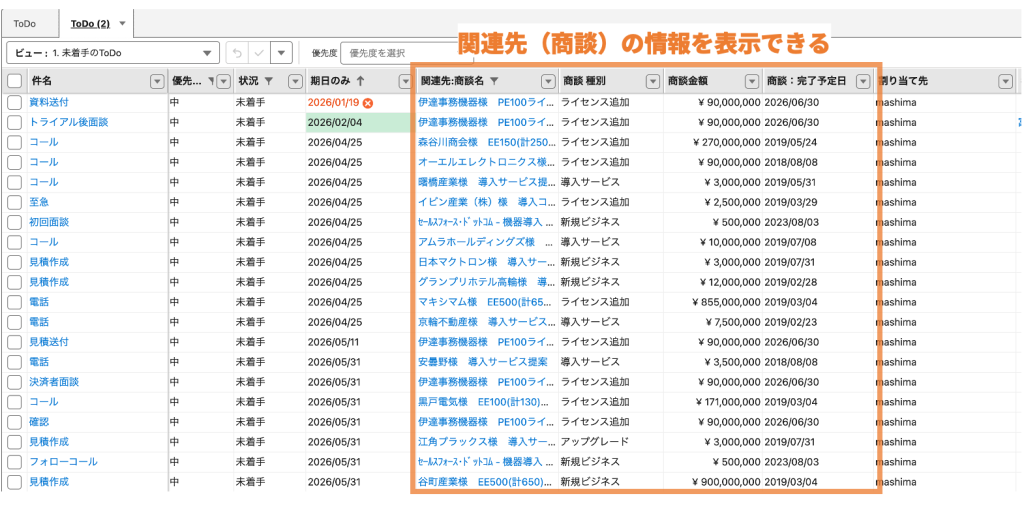Select the checkbox for トライアル後面談 row
This screenshot has width=1024, height=513.
coord(14,122)
